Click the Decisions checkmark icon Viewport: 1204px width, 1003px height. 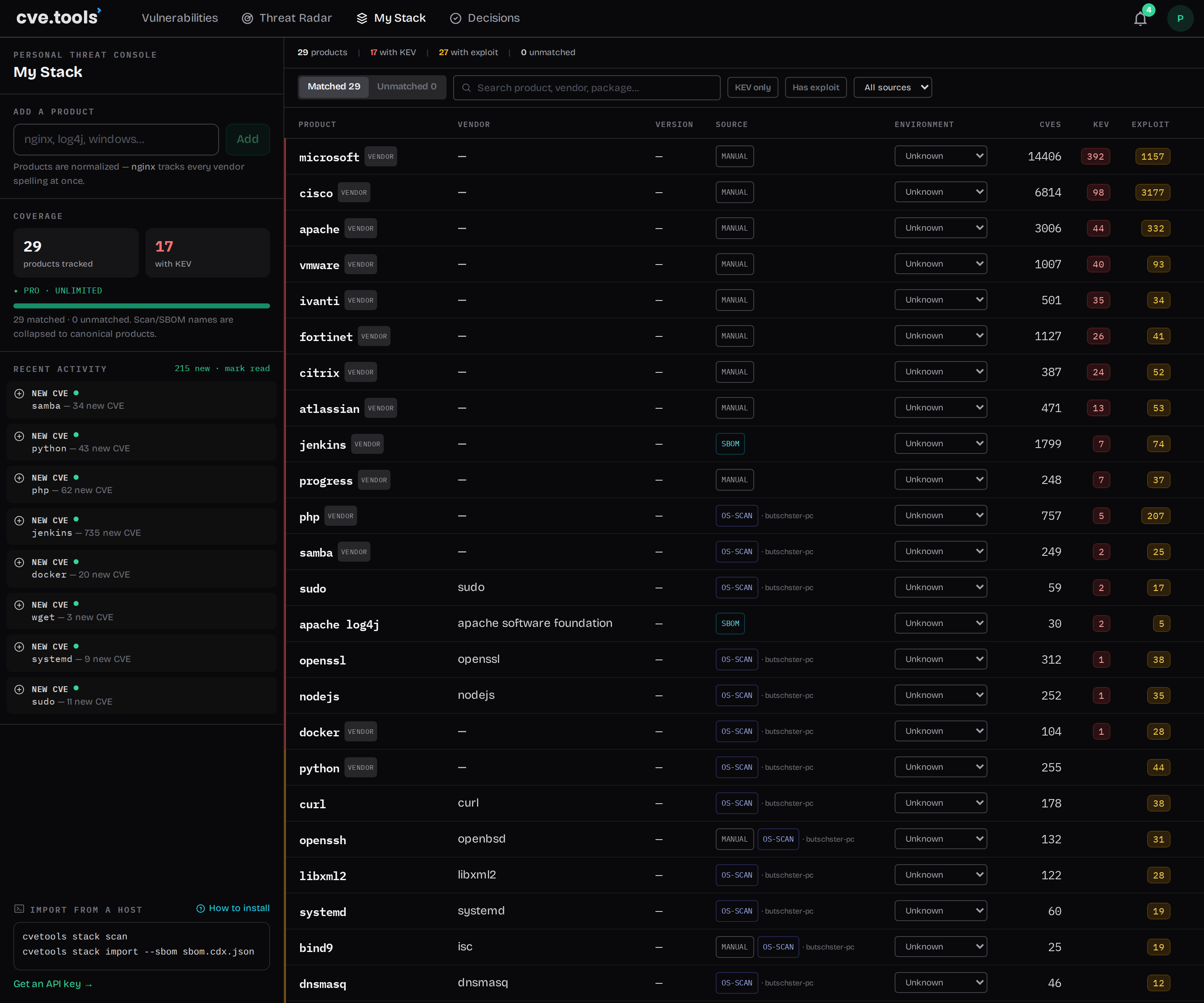pos(455,18)
